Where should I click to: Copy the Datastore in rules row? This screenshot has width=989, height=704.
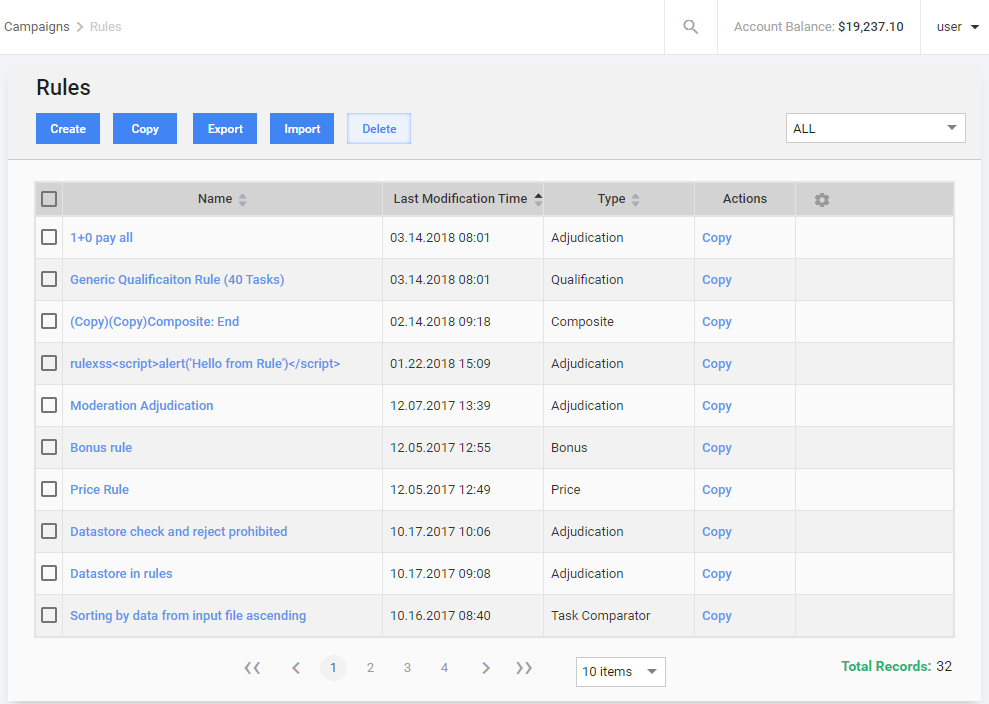point(717,573)
